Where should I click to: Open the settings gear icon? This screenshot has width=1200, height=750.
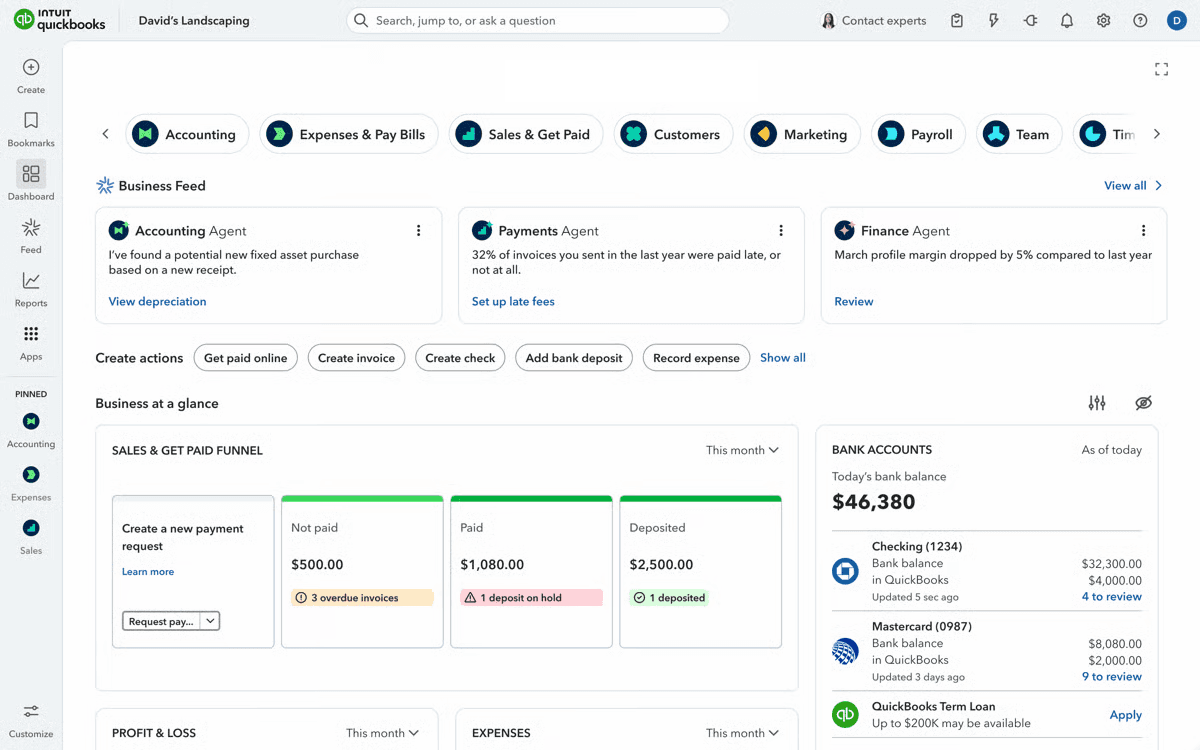[x=1104, y=20]
